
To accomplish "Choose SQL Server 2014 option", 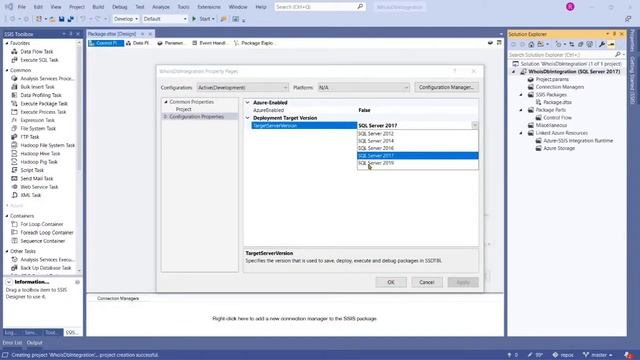I will tap(418, 141).
